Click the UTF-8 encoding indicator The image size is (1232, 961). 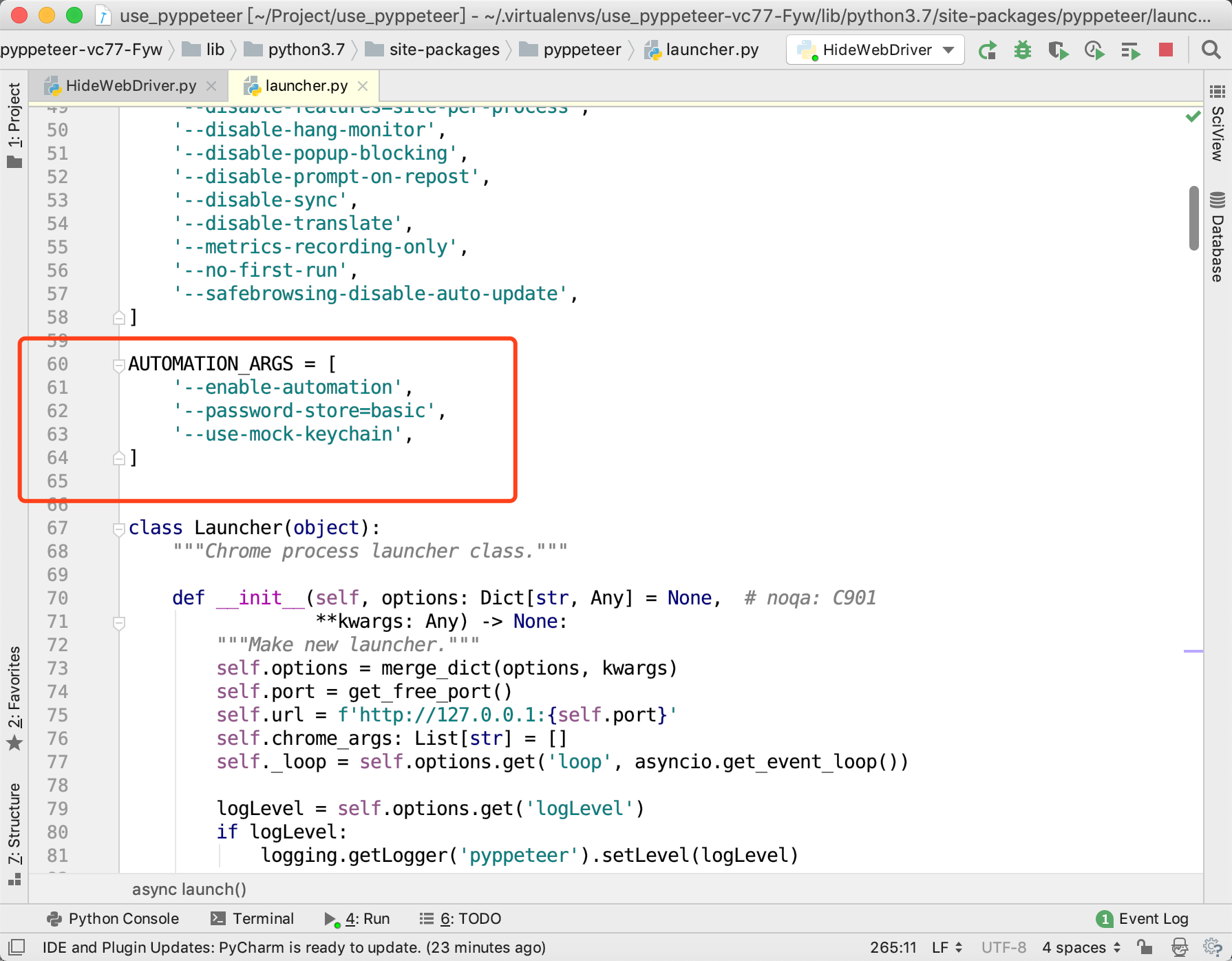pos(1003,948)
